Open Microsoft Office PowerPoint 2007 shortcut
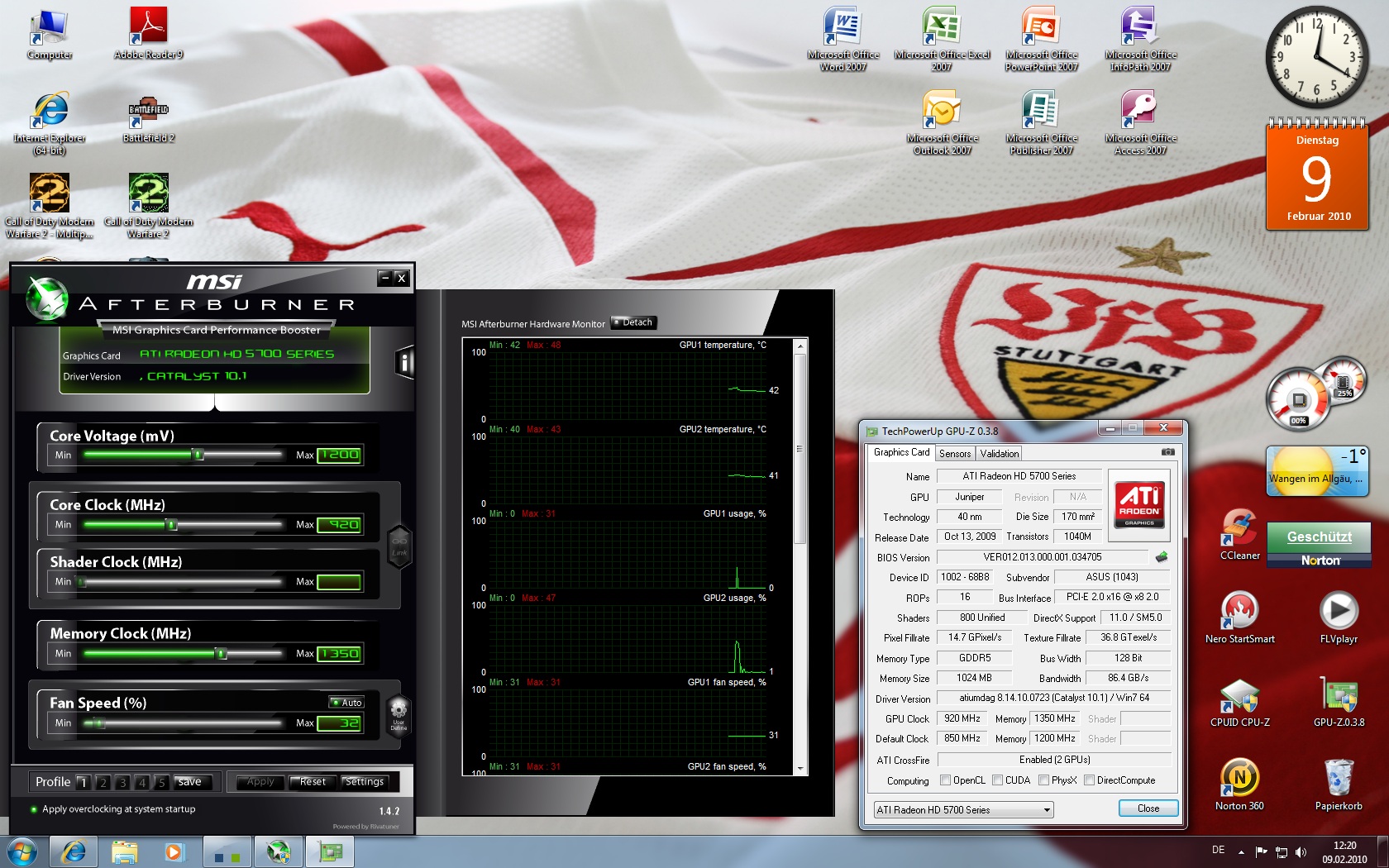 1042,39
